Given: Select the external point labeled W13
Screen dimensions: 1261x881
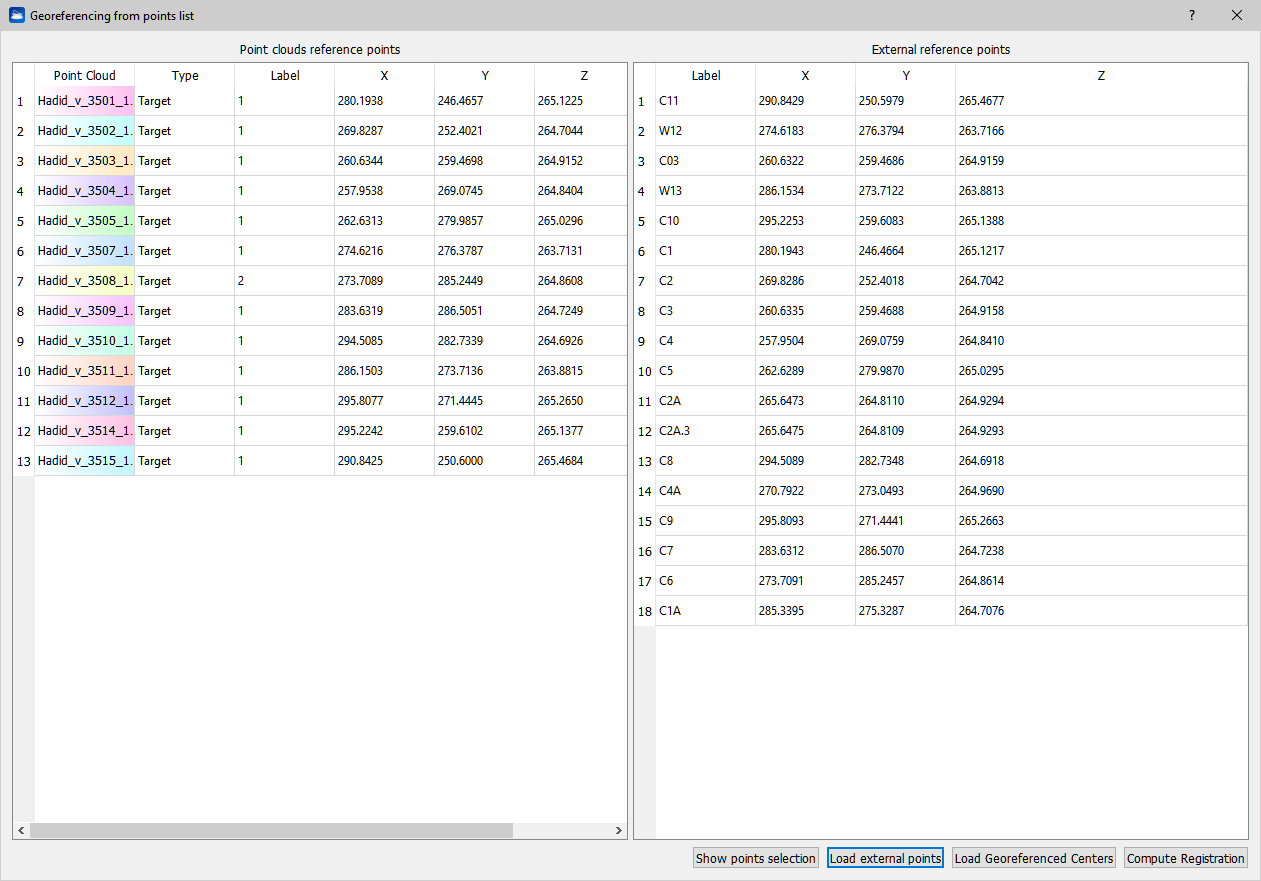Looking at the screenshot, I should [x=705, y=191].
